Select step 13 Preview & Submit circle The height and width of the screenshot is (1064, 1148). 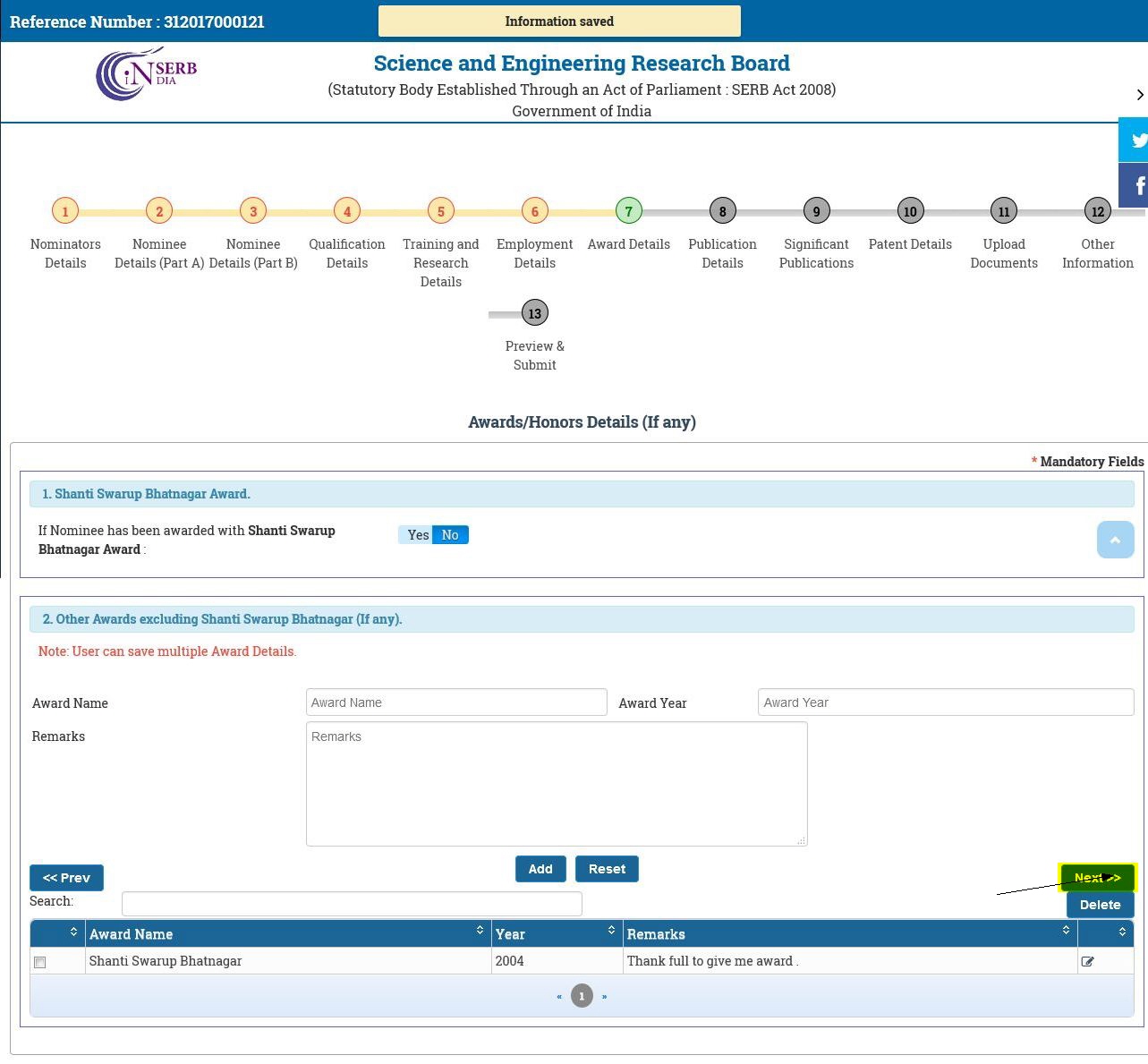coord(535,313)
